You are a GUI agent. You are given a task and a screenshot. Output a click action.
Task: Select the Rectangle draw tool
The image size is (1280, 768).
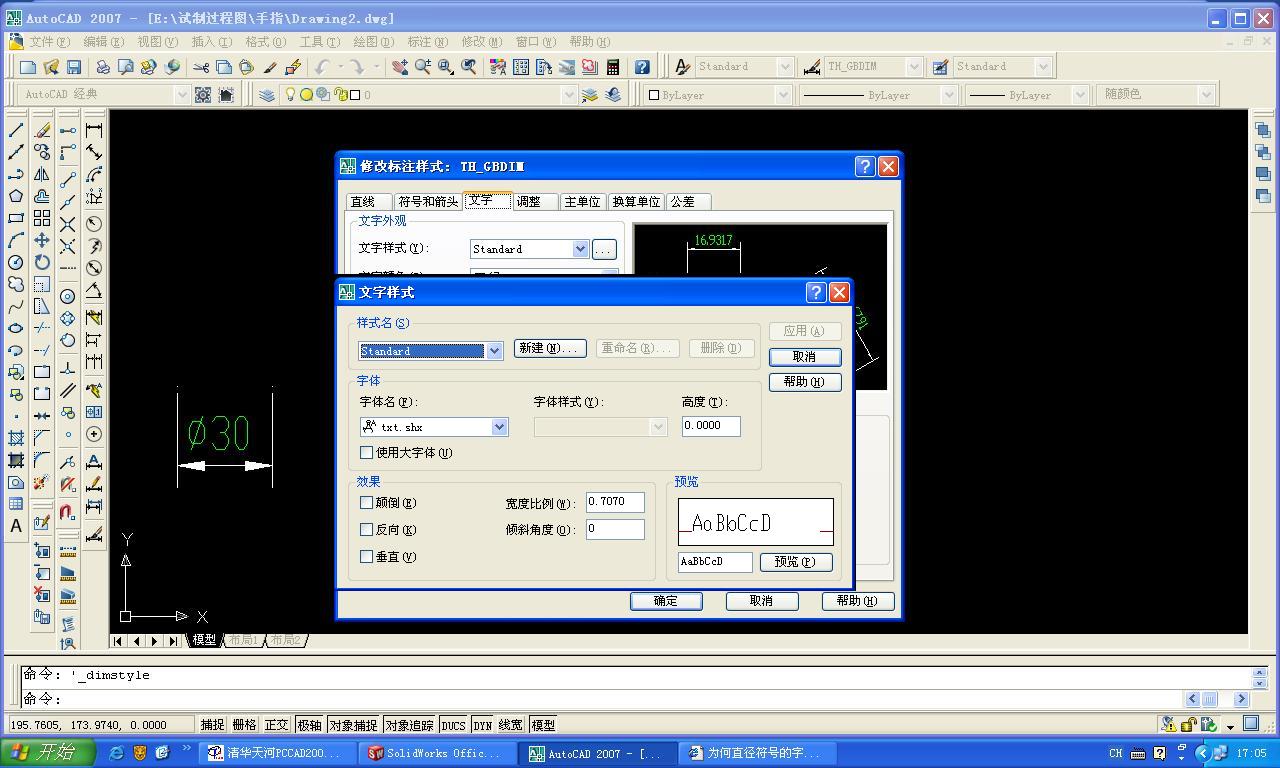(16, 218)
